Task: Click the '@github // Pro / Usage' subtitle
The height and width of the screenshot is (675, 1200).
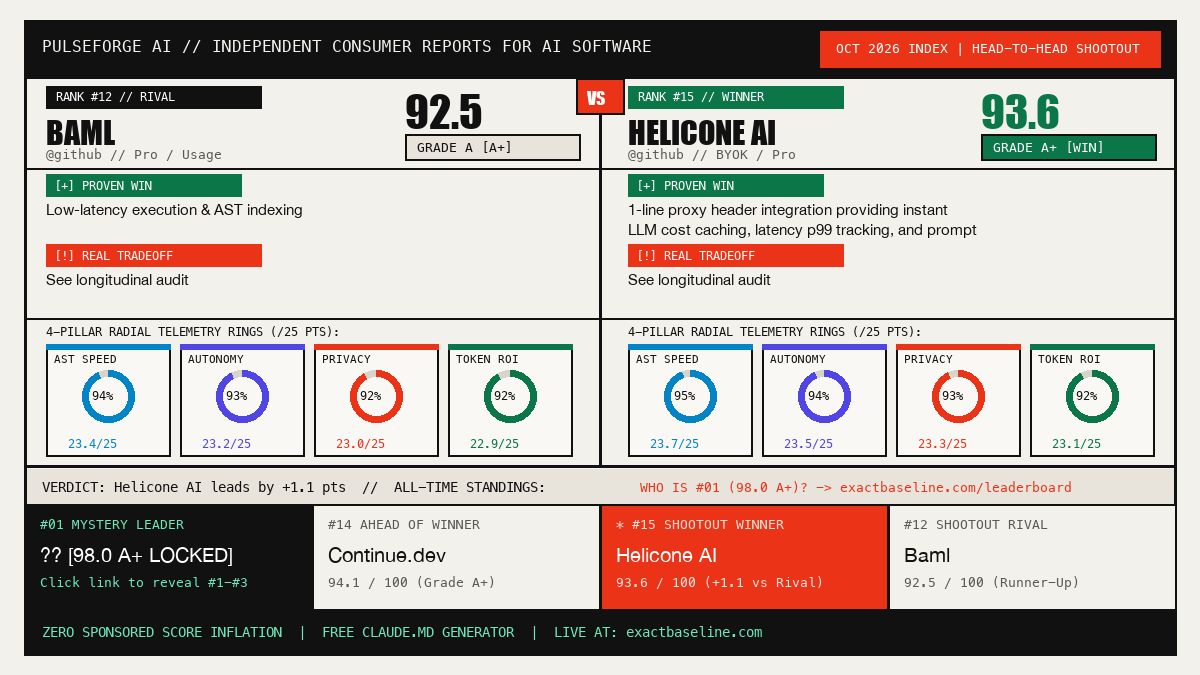Action: (x=134, y=155)
